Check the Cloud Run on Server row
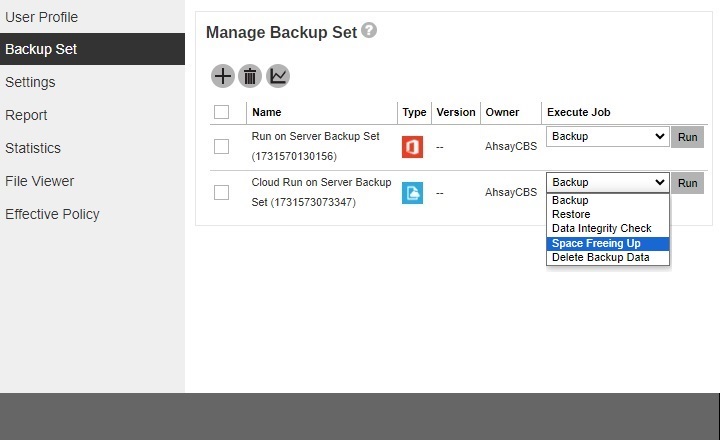720x440 pixels. 222,192
